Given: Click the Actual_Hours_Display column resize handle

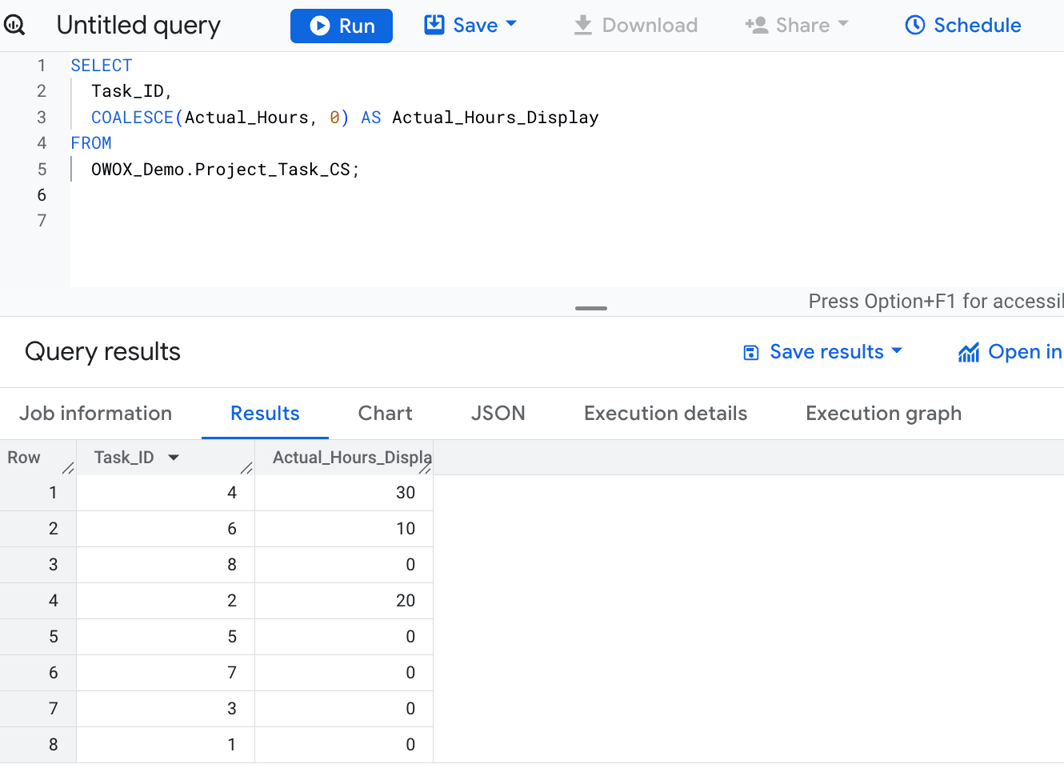Looking at the screenshot, I should (425, 467).
